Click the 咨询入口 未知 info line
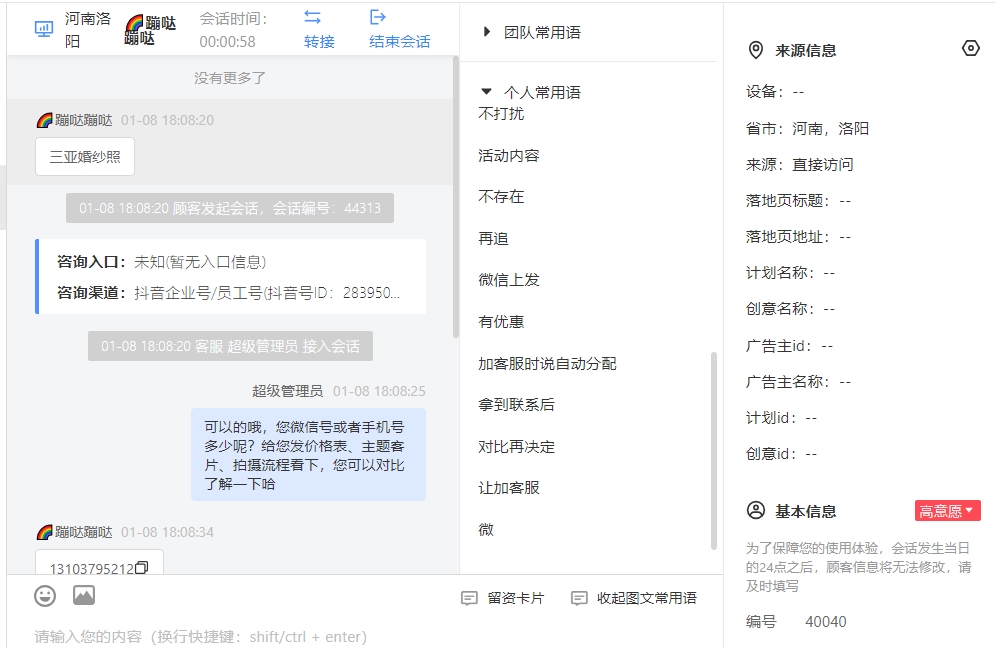Viewport: 995px width, 648px height. coord(162,262)
